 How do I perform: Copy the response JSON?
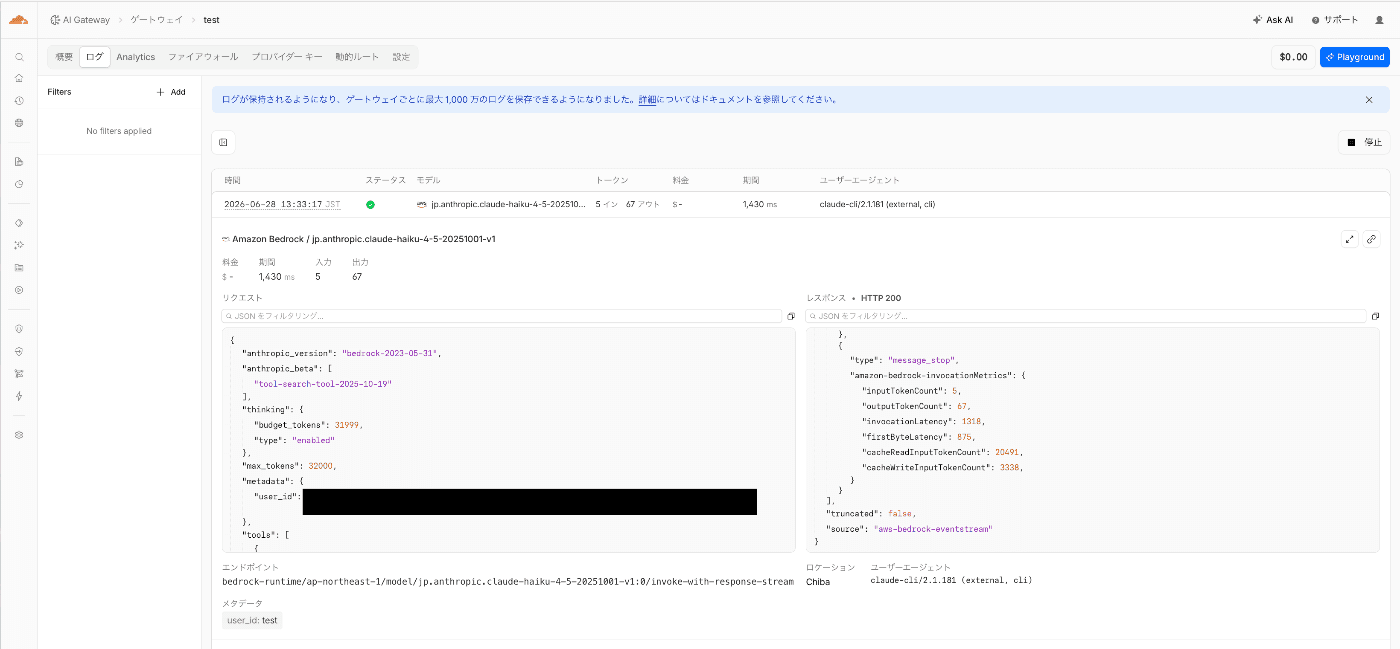pyautogui.click(x=1375, y=316)
